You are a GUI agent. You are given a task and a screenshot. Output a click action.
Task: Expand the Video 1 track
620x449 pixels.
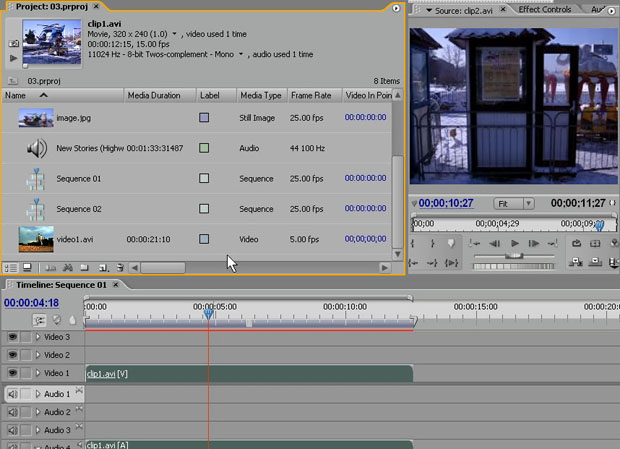[38, 373]
